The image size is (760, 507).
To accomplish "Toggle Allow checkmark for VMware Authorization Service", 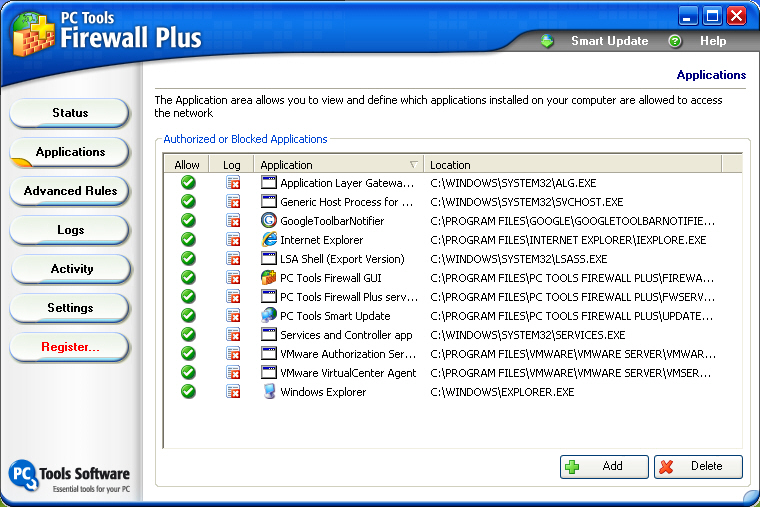I will click(188, 354).
